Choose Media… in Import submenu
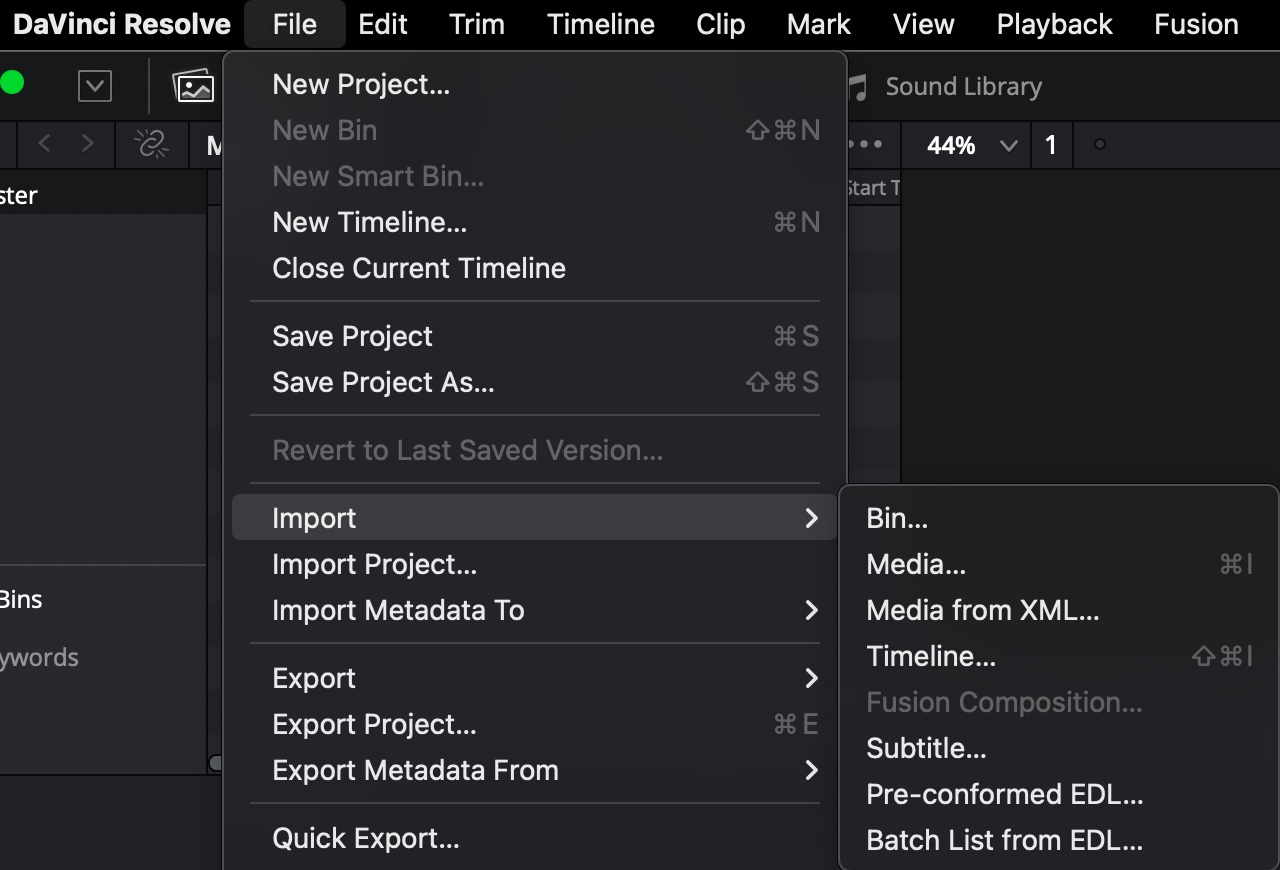This screenshot has height=870, width=1280. 1059,564
